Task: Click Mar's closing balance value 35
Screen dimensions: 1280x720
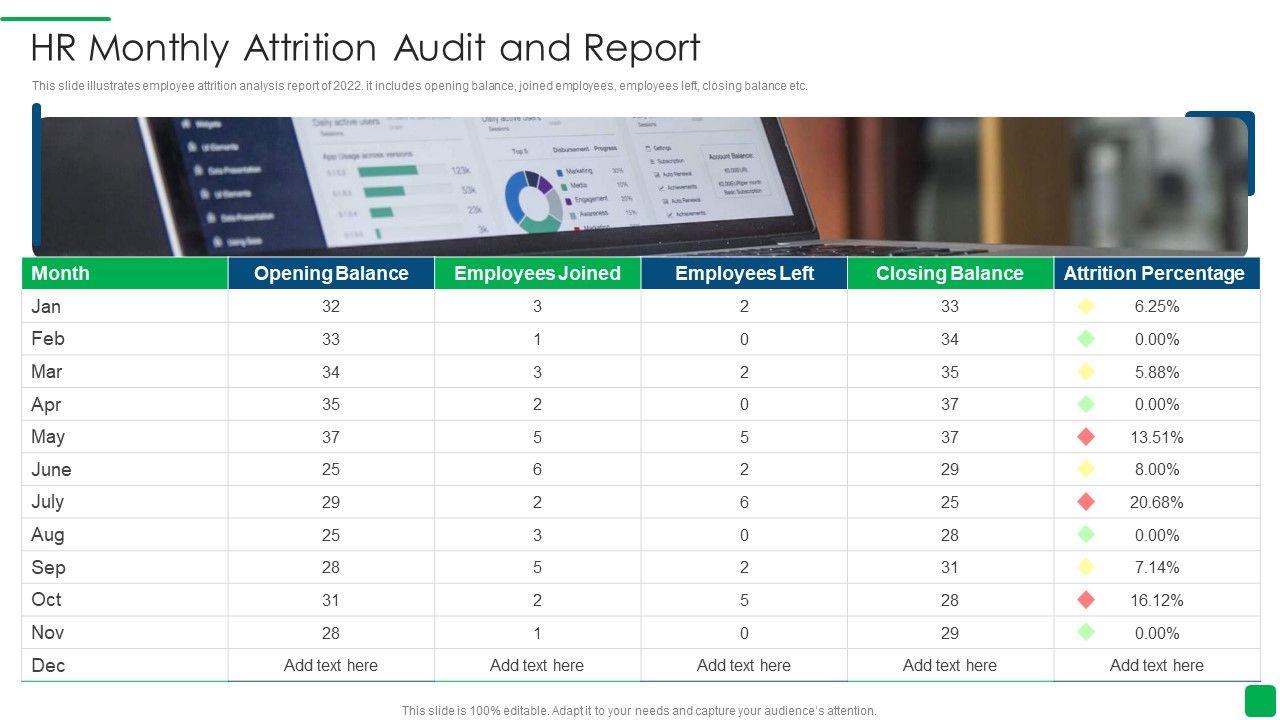Action: 950,372
